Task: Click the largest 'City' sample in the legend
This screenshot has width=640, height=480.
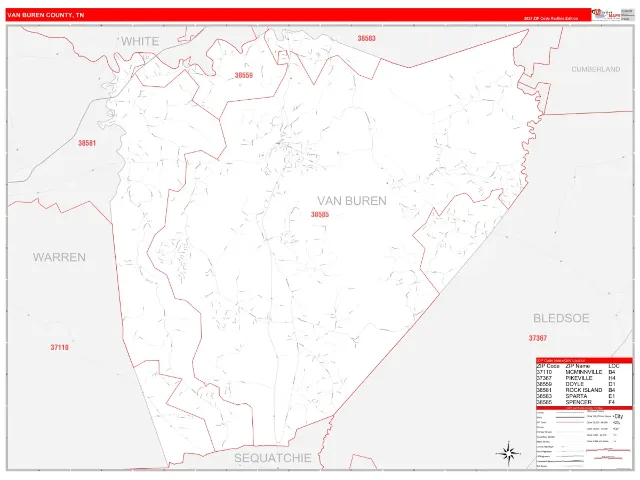Action: 618,417
